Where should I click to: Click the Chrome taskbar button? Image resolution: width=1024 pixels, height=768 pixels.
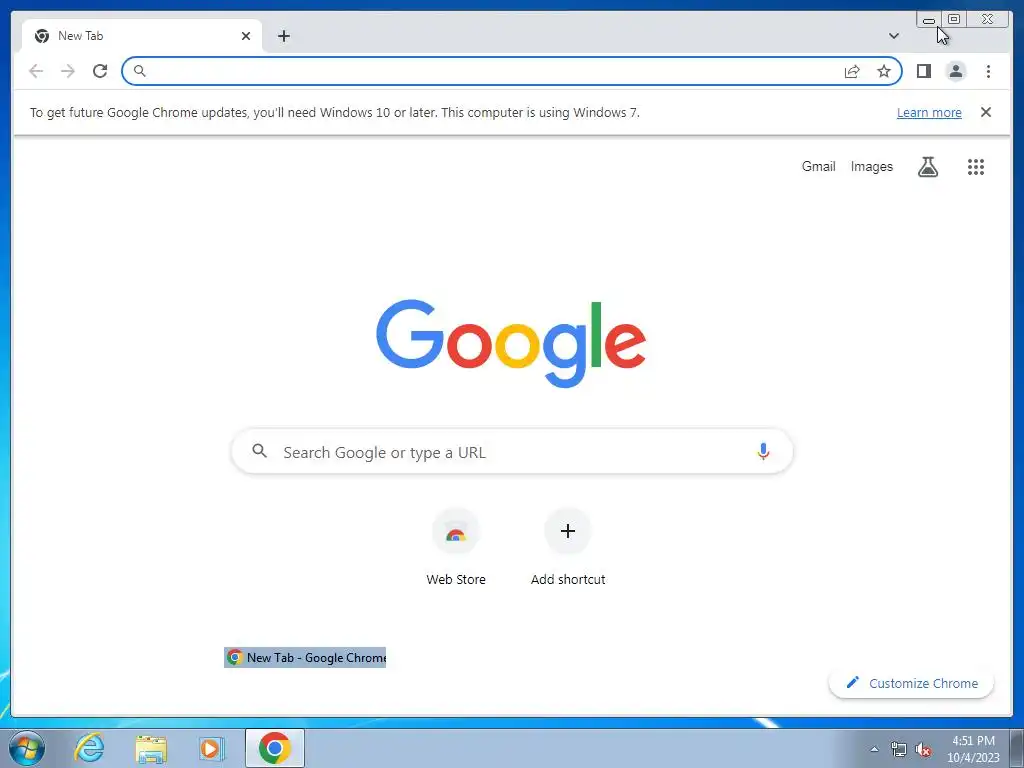coord(275,748)
